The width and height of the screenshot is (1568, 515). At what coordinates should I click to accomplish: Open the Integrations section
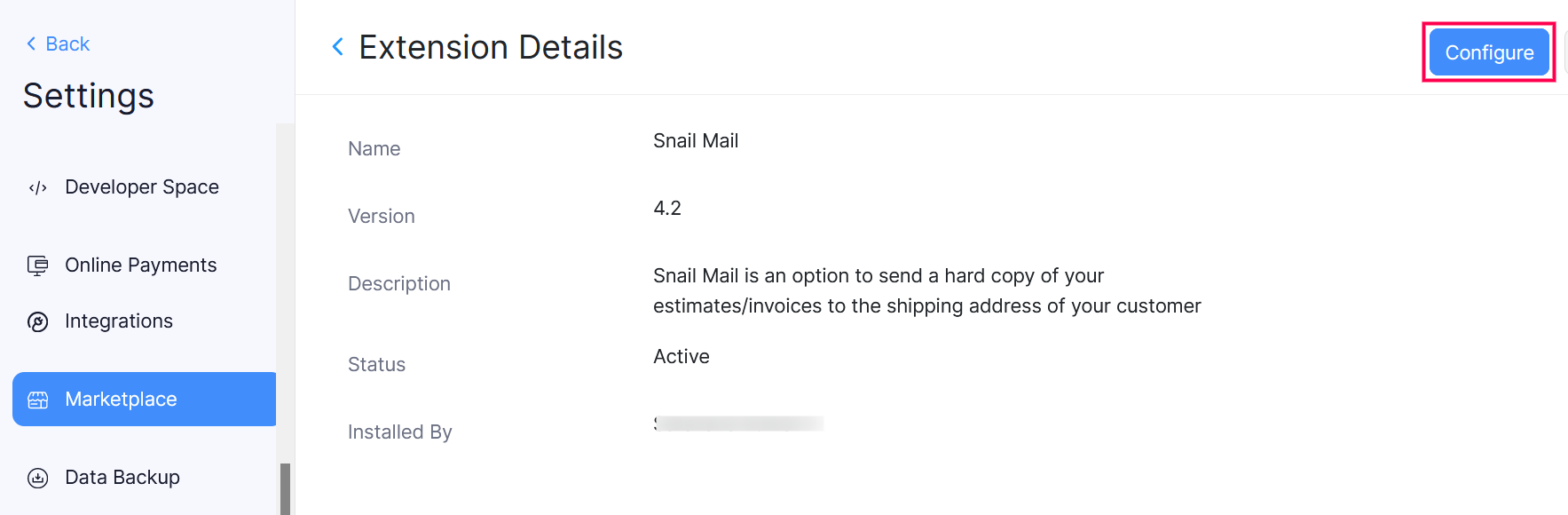click(x=118, y=321)
